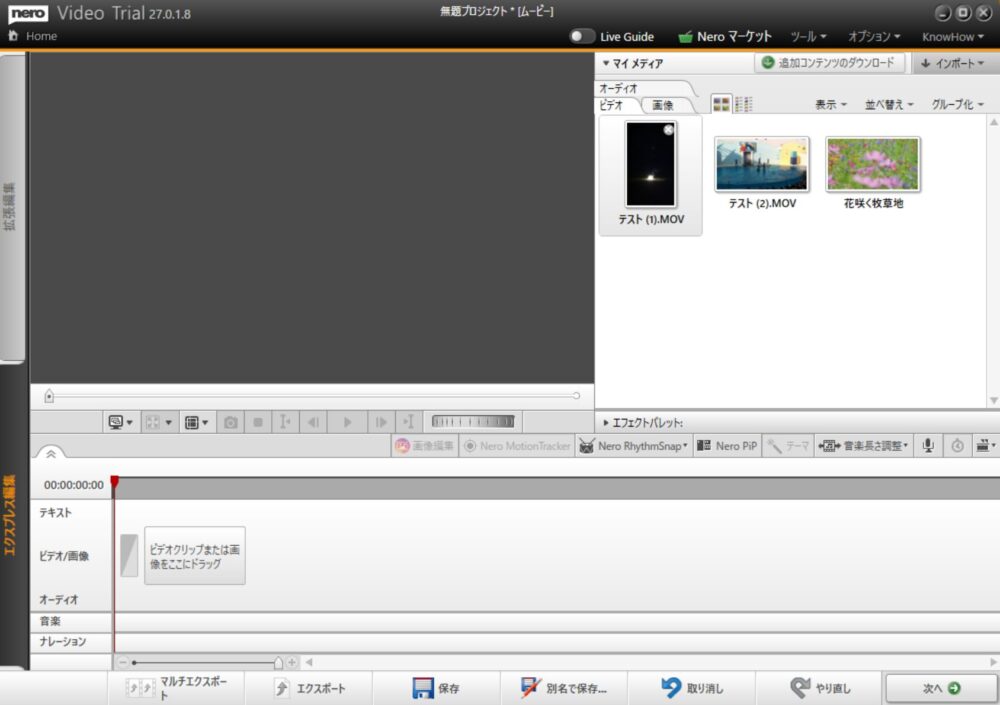Open the Nero マーケット store

point(724,36)
